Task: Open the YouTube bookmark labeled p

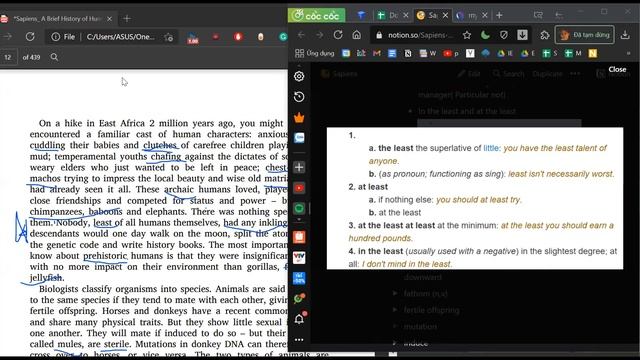Action: click(451, 53)
